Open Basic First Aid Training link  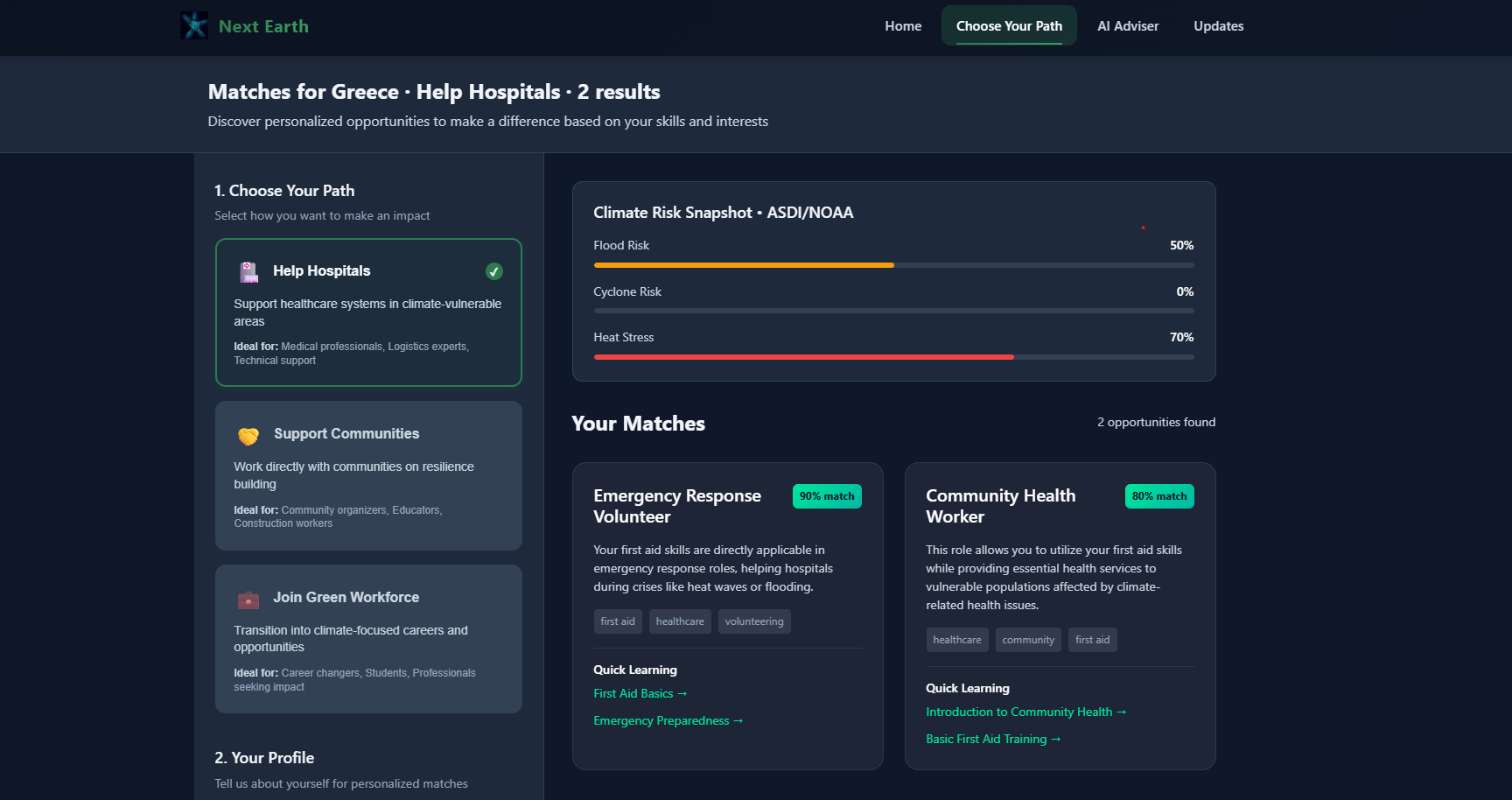993,739
